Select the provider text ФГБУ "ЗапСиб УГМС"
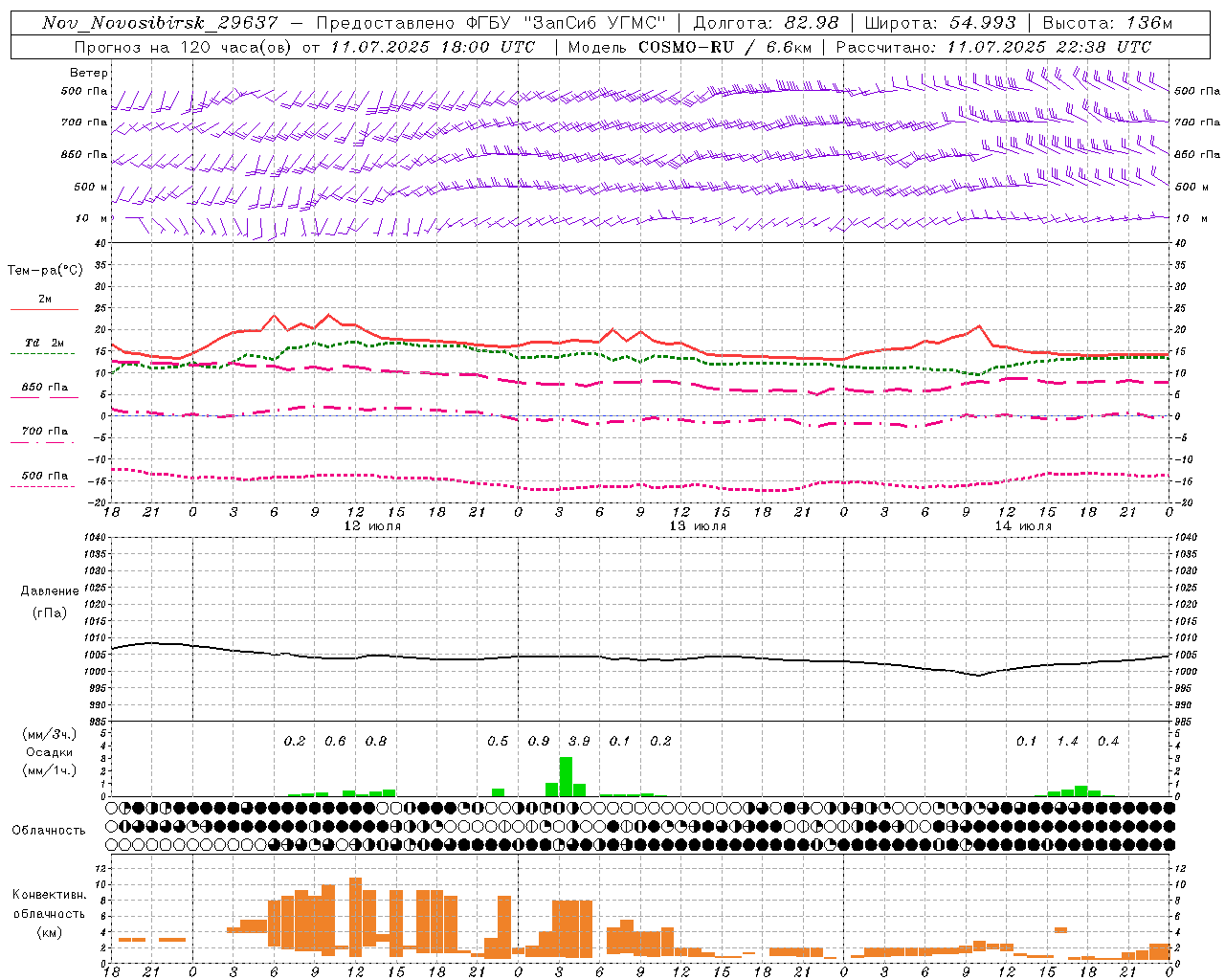The width and height of the screenshot is (1225, 980). click(564, 23)
